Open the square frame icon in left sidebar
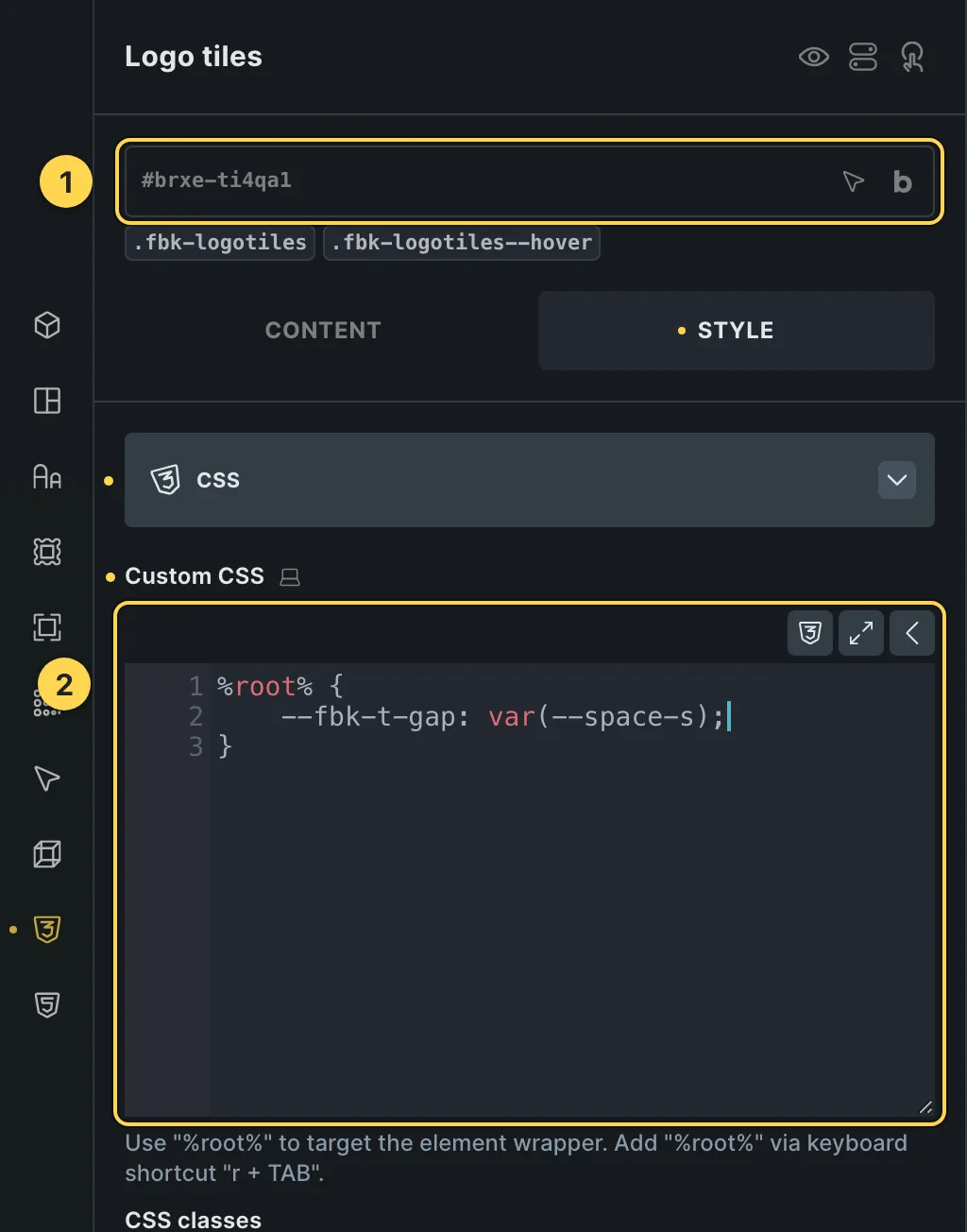967x1232 pixels. coord(47,627)
